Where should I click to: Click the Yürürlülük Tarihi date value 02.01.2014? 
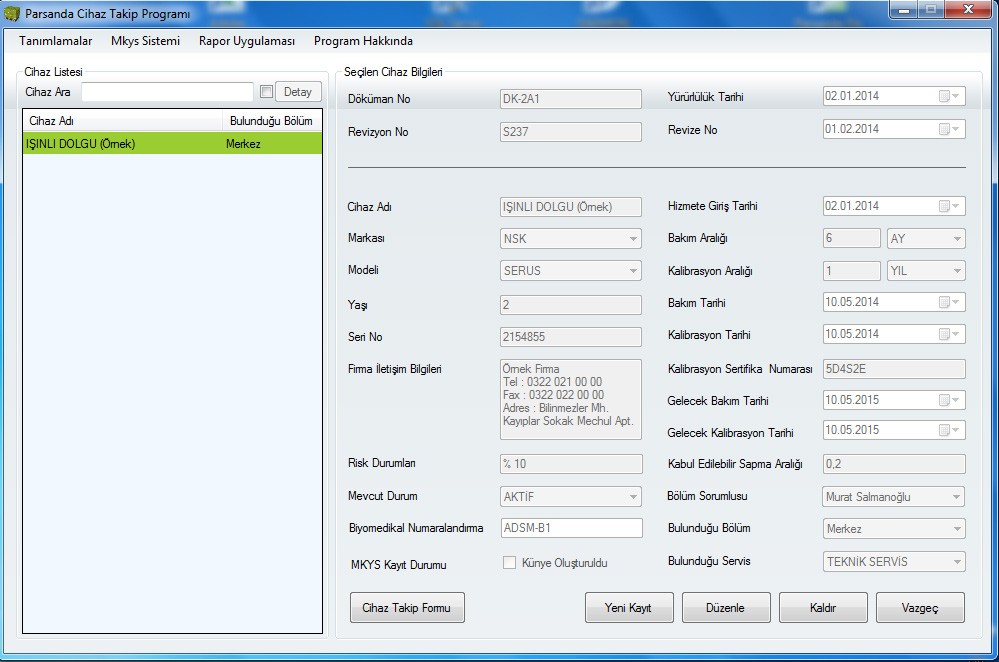pos(852,96)
